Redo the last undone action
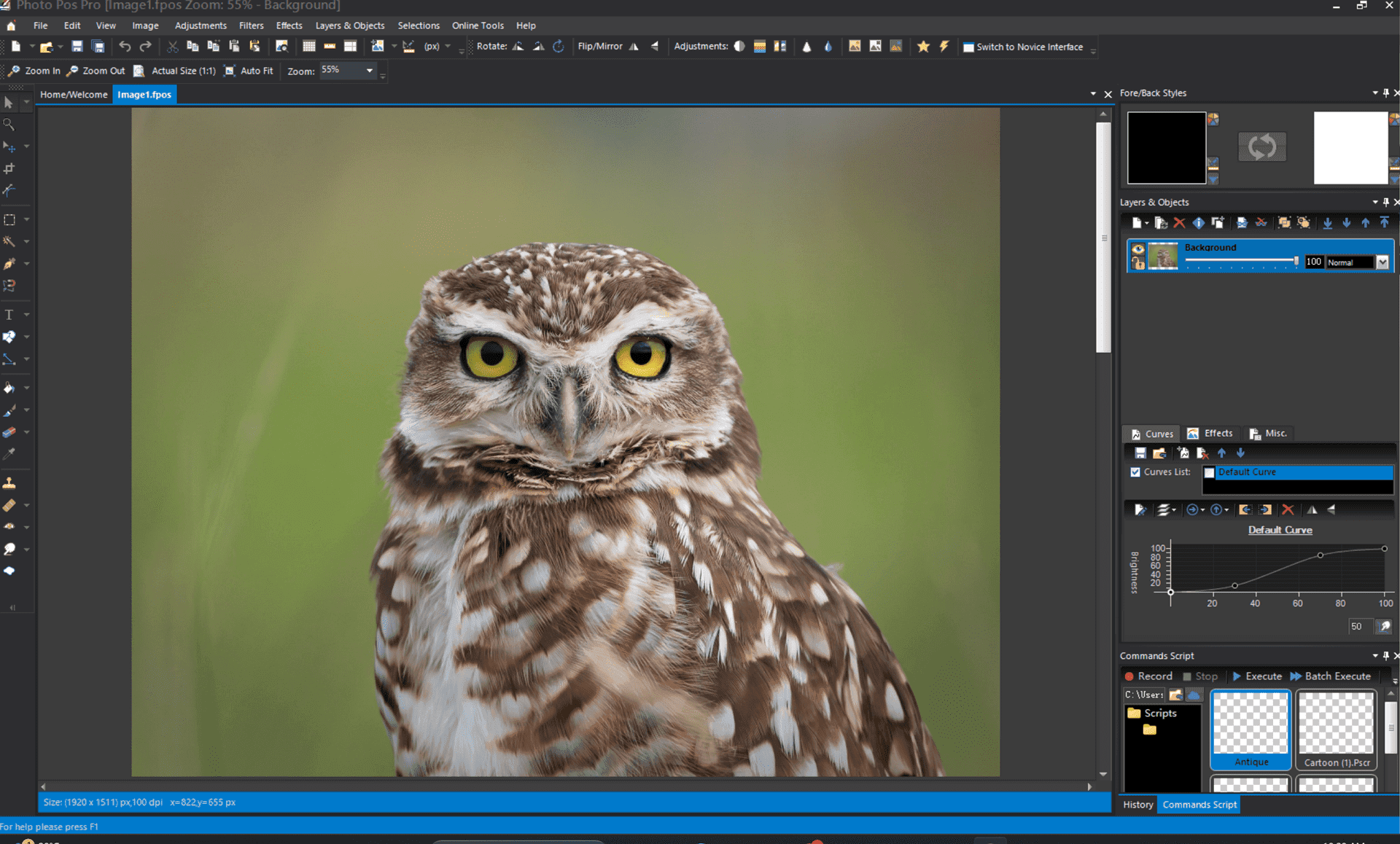This screenshot has height=844, width=1400. coord(145,47)
